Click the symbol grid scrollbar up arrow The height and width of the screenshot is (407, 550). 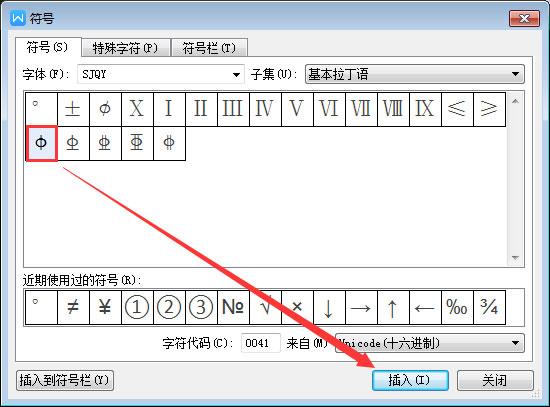pos(515,102)
